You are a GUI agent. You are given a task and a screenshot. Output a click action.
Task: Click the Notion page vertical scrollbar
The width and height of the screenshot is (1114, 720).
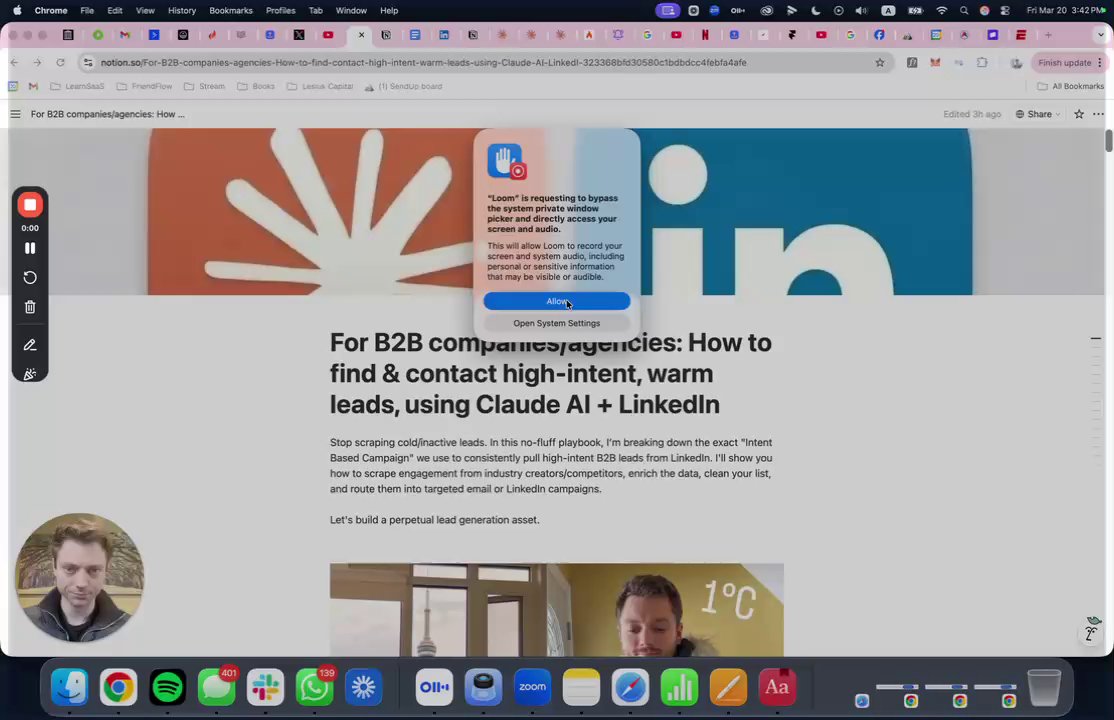(1108, 141)
